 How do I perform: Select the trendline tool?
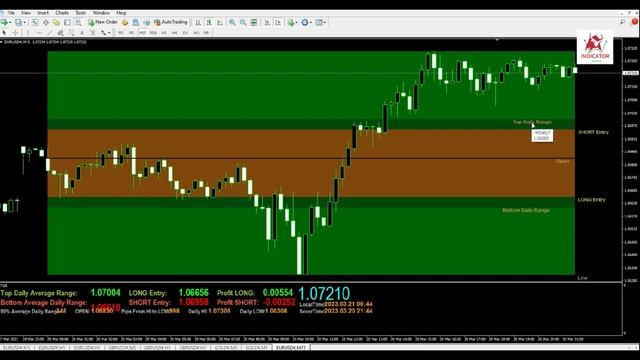pyautogui.click(x=49, y=33)
